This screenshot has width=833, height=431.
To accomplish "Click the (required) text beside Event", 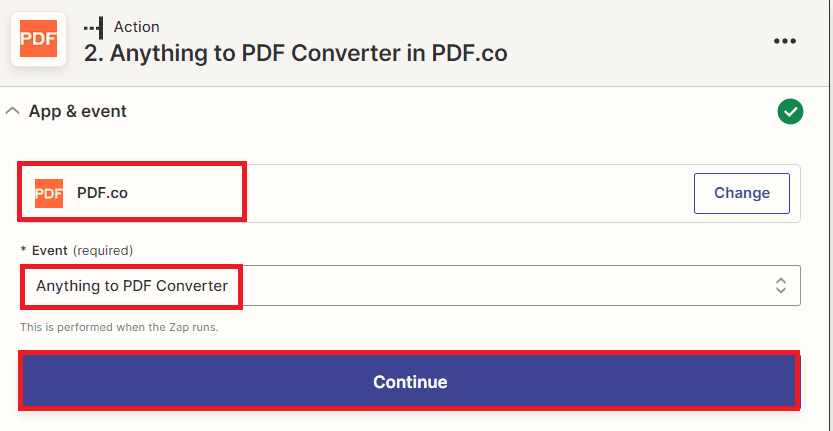I will [x=103, y=250].
